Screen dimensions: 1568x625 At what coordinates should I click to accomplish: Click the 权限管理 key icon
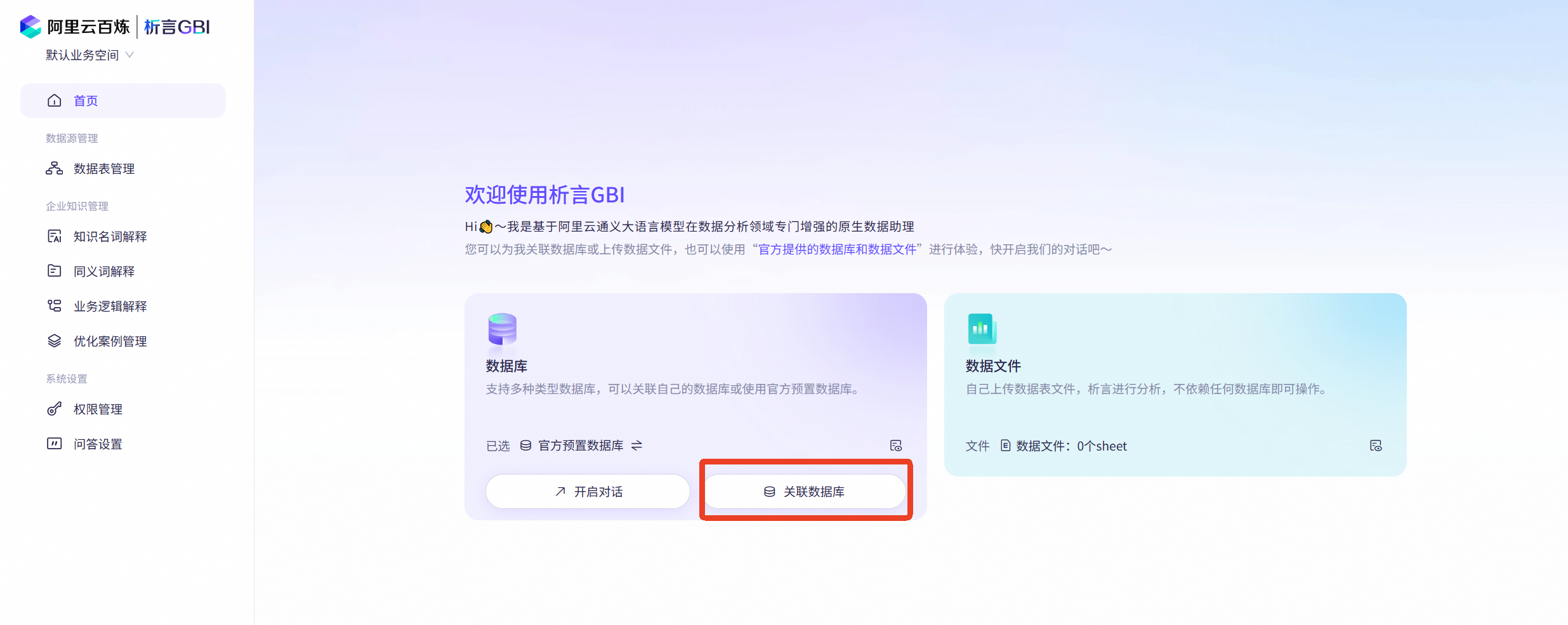[55, 409]
